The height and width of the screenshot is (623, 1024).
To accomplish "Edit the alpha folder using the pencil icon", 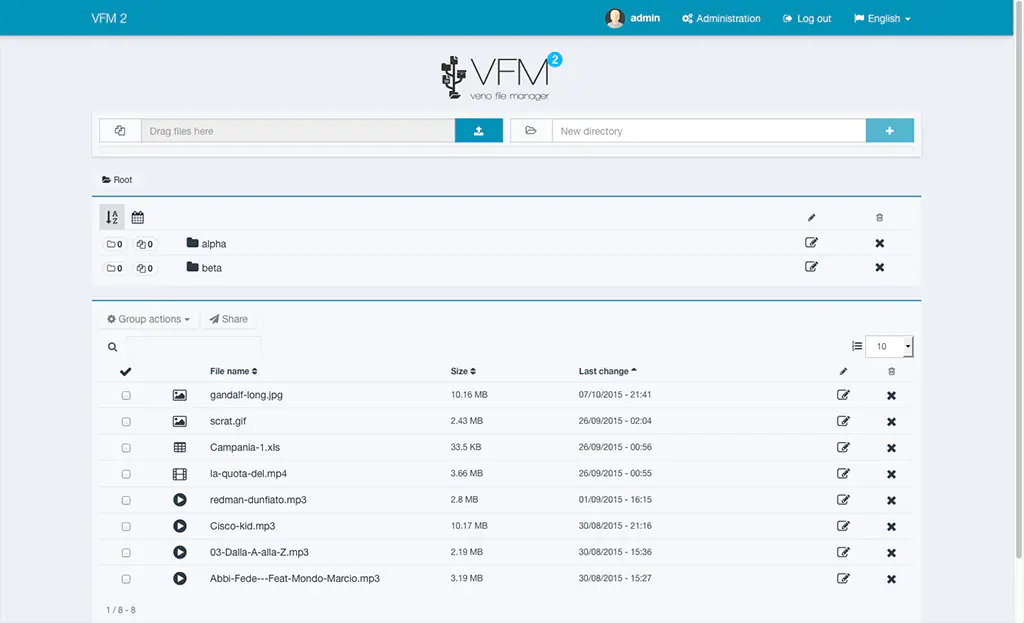I will click(x=811, y=242).
